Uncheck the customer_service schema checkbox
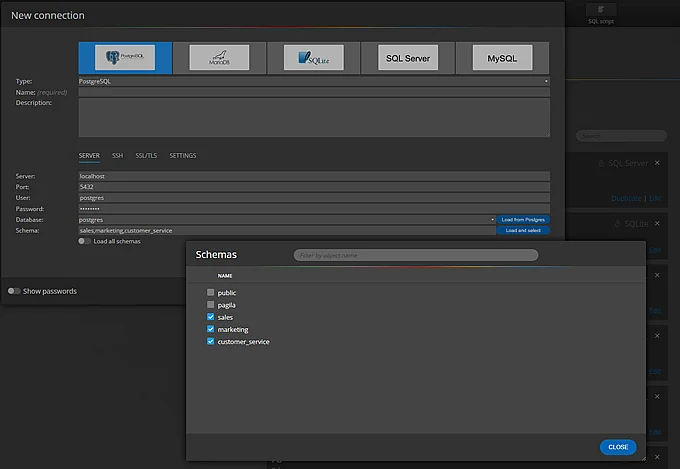 (210, 341)
